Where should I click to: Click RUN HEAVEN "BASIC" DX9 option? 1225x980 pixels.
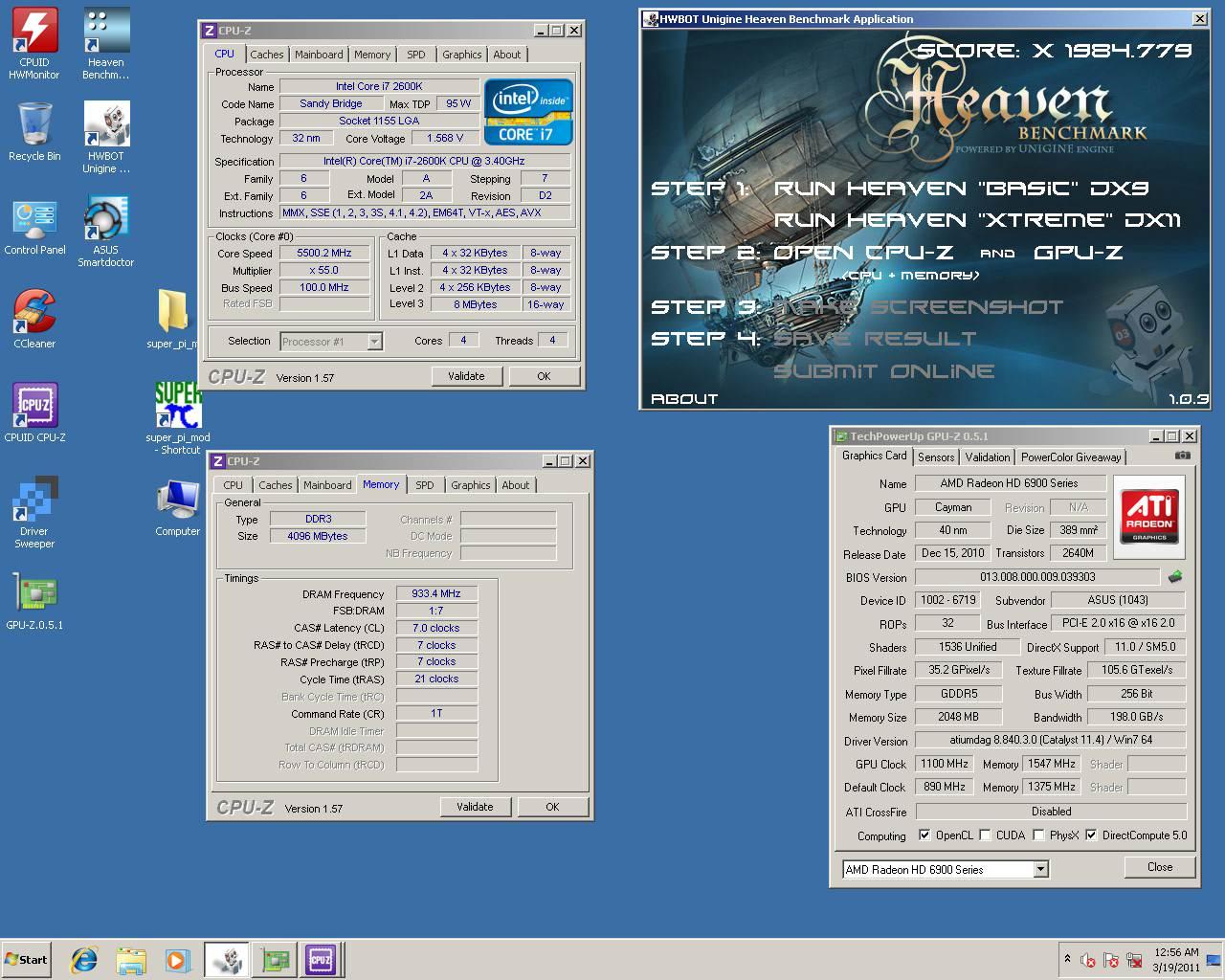pyautogui.click(x=961, y=189)
